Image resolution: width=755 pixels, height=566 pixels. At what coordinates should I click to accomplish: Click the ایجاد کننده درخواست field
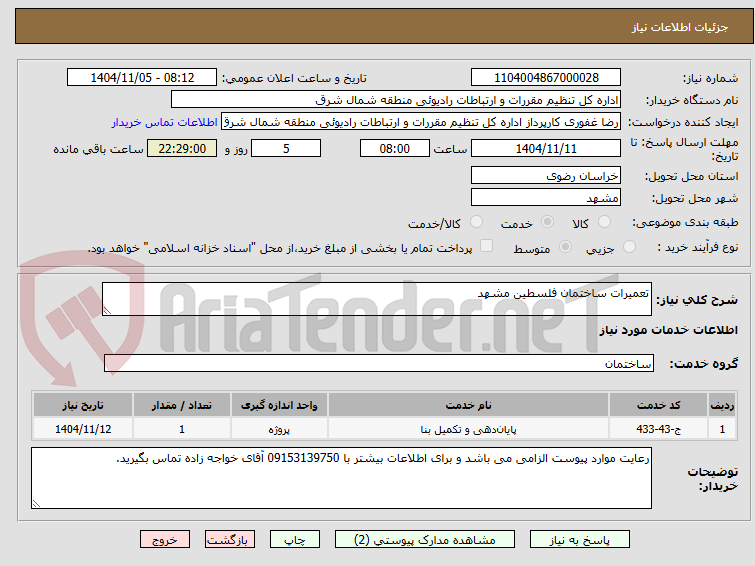pyautogui.click(x=421, y=122)
